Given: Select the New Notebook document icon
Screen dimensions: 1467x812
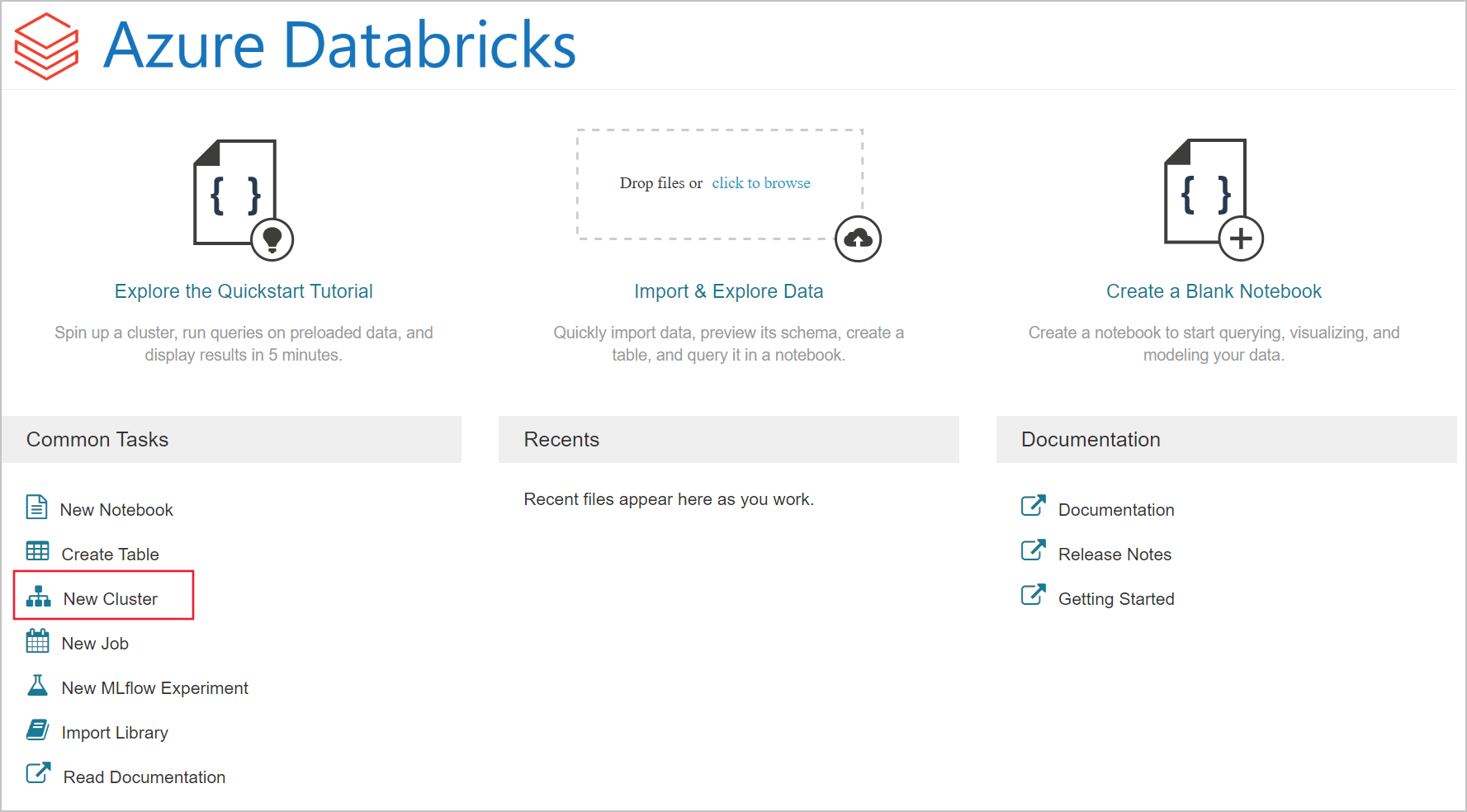Looking at the screenshot, I should [x=36, y=507].
